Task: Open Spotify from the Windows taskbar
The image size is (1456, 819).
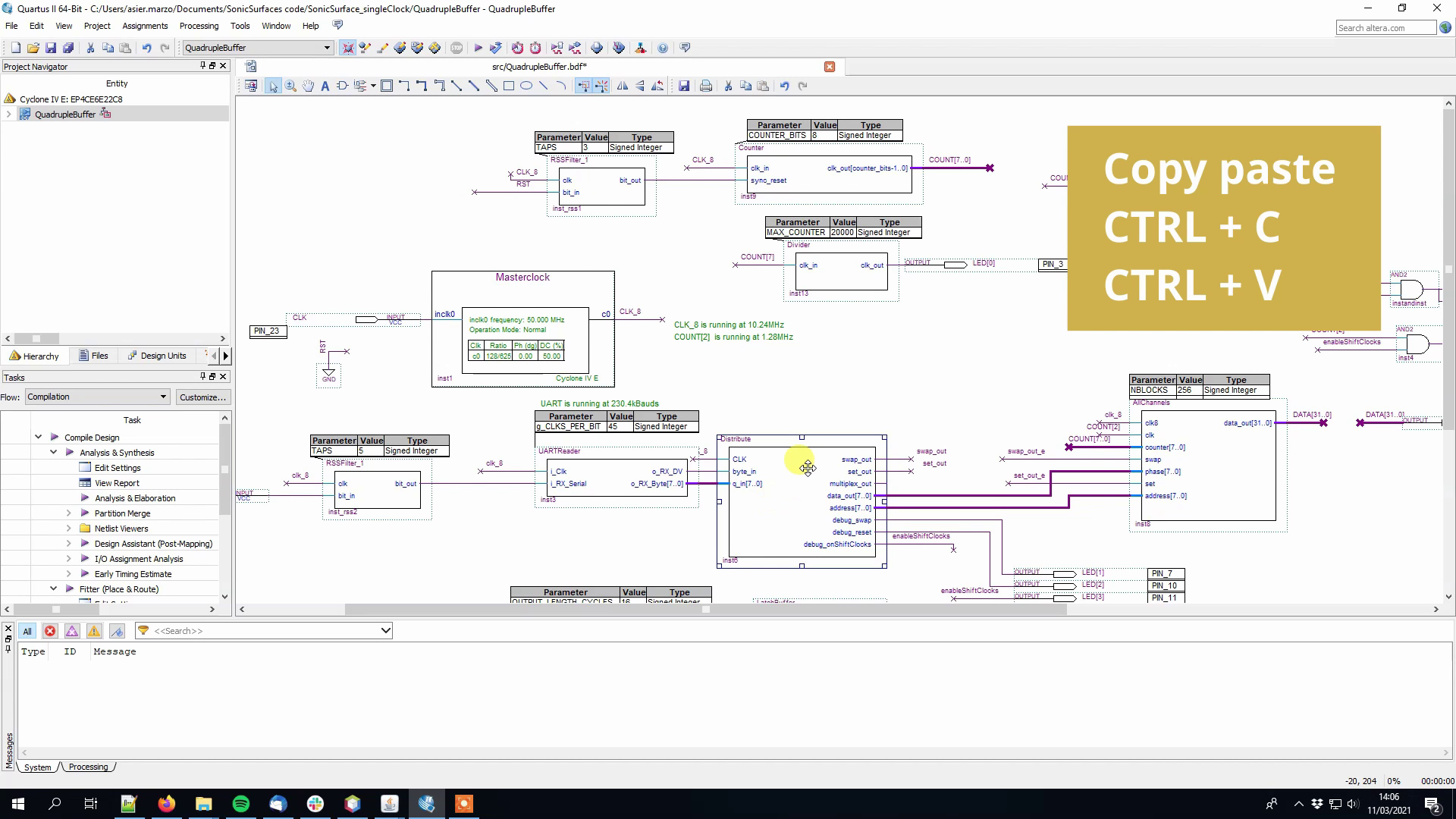Action: coord(240,804)
